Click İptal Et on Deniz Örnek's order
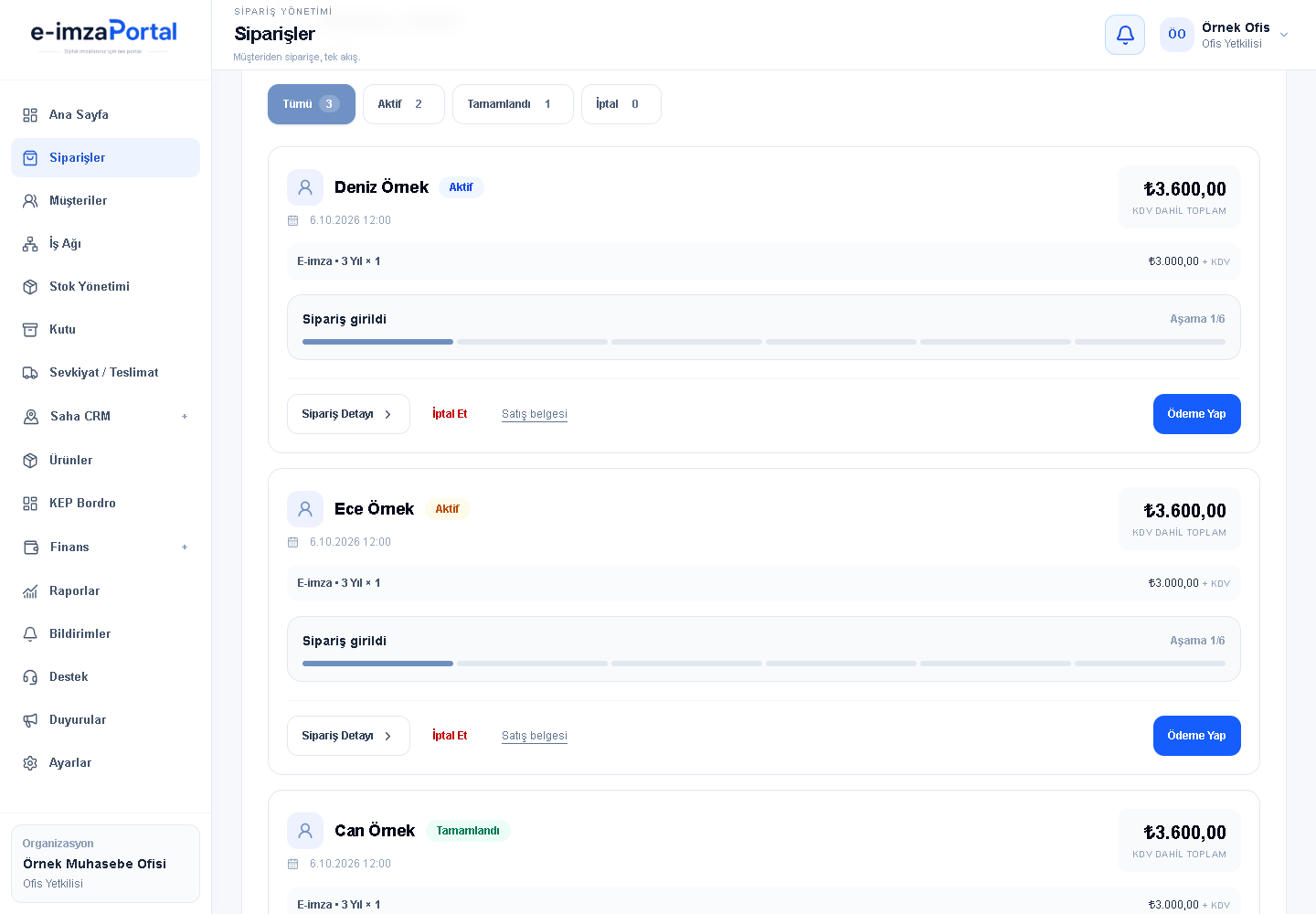The width and height of the screenshot is (1316, 914). coord(450,414)
